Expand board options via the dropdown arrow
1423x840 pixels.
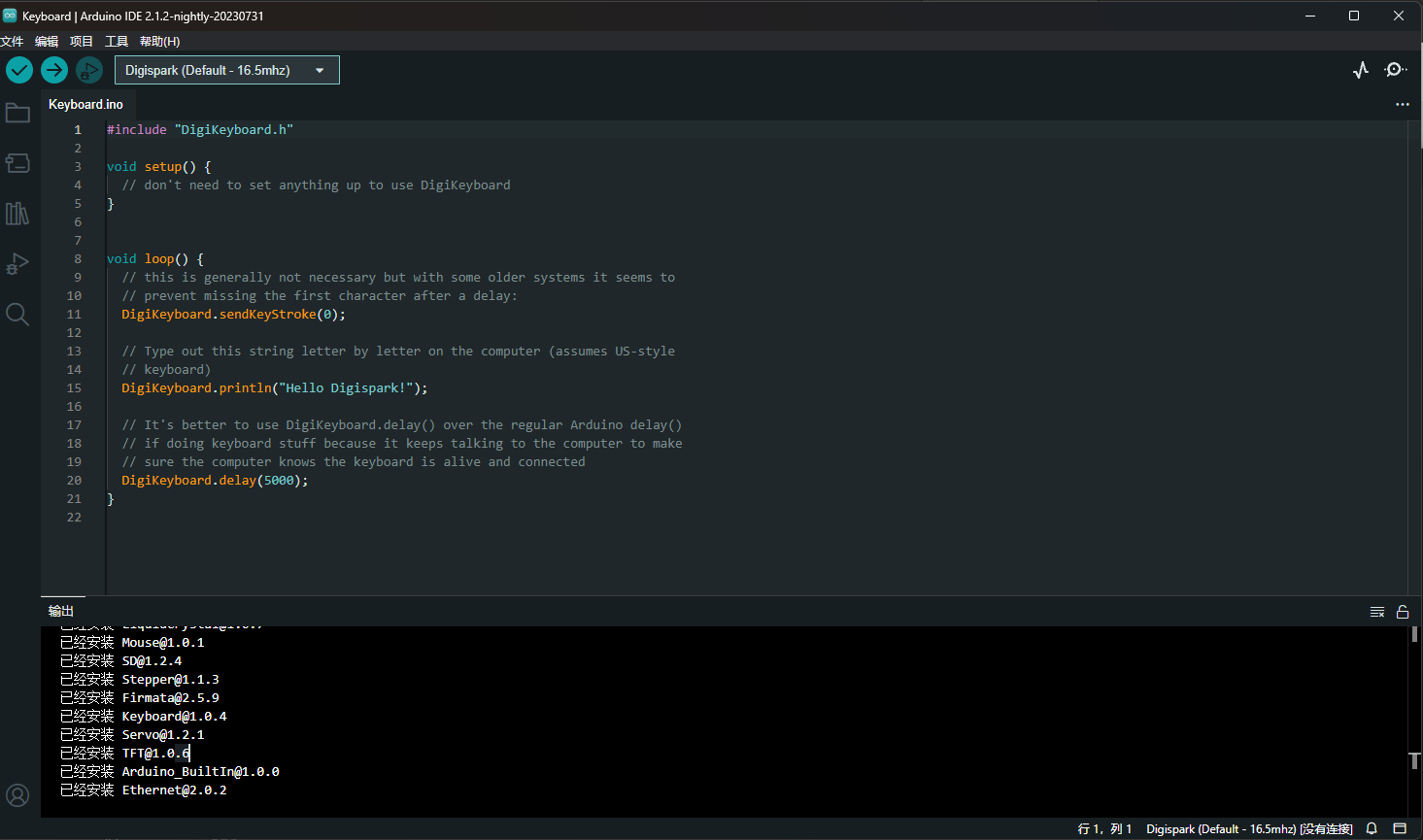coord(320,70)
